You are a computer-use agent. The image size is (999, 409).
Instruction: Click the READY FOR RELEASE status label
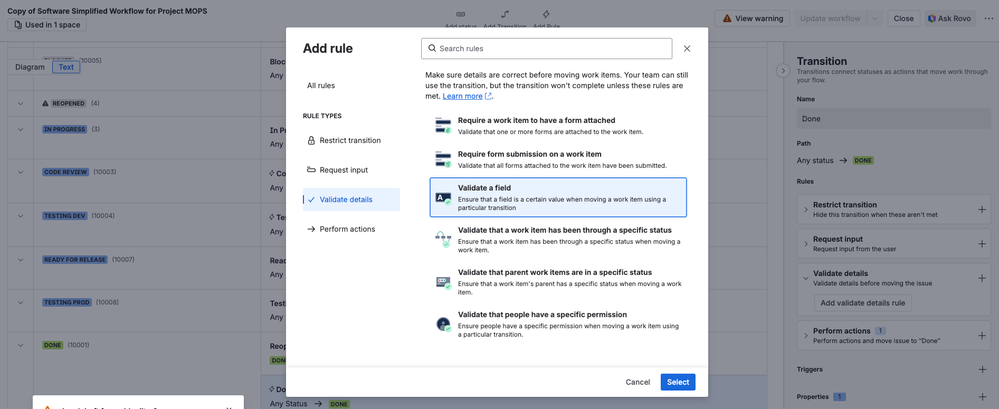point(75,259)
